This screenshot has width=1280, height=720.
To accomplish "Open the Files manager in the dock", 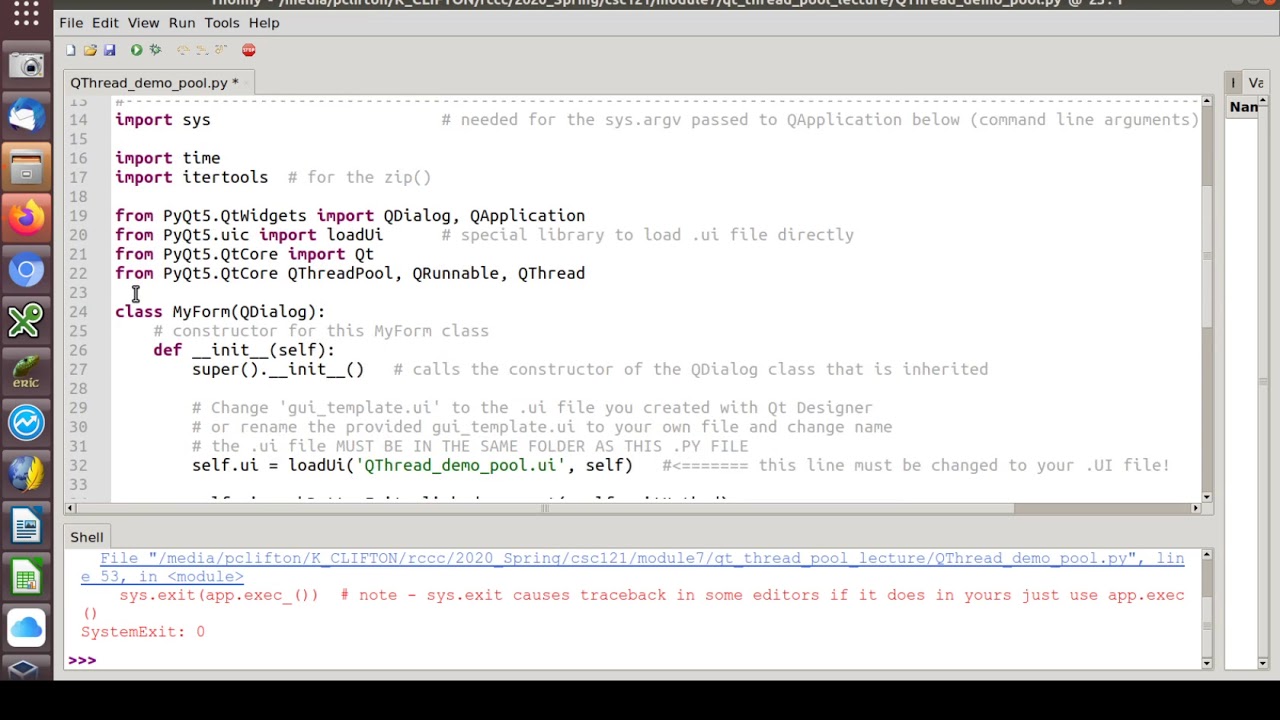I will coord(27,167).
